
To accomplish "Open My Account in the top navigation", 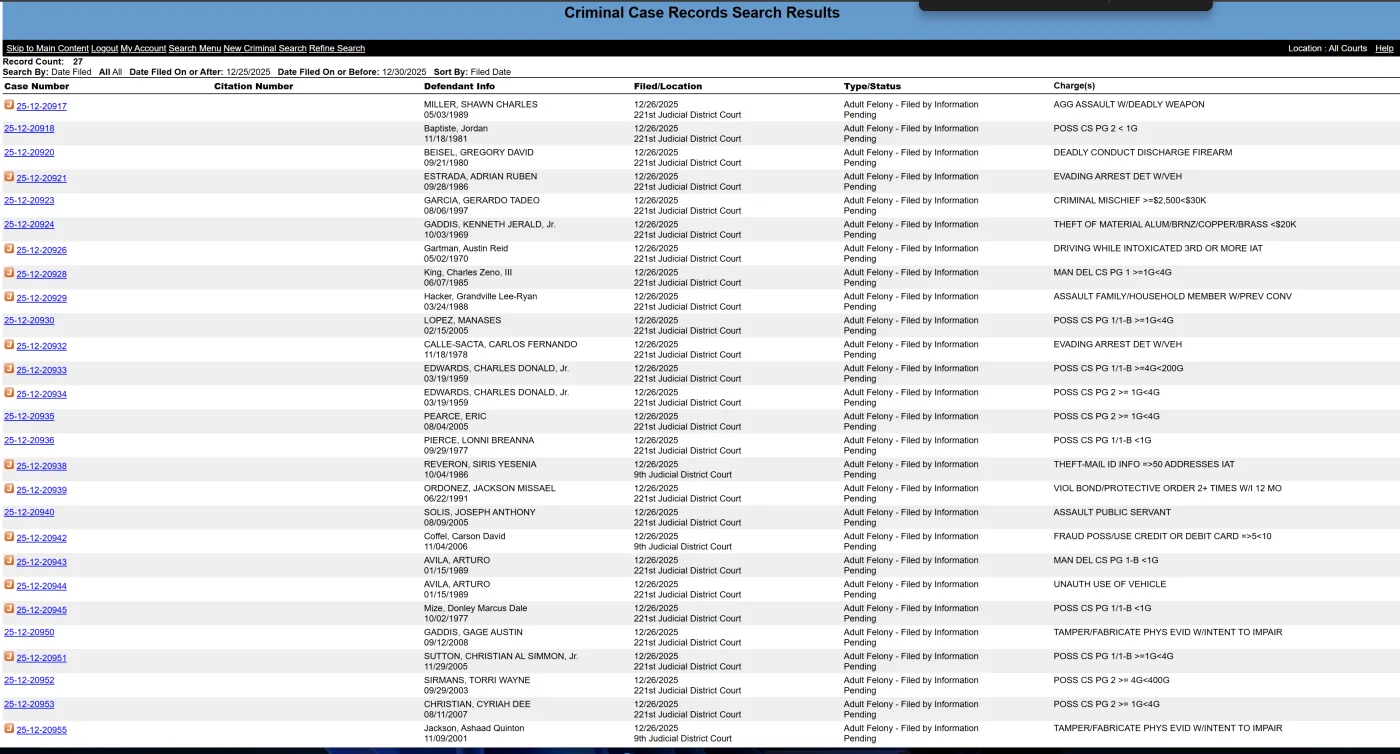I will pyautogui.click(x=143, y=48).
